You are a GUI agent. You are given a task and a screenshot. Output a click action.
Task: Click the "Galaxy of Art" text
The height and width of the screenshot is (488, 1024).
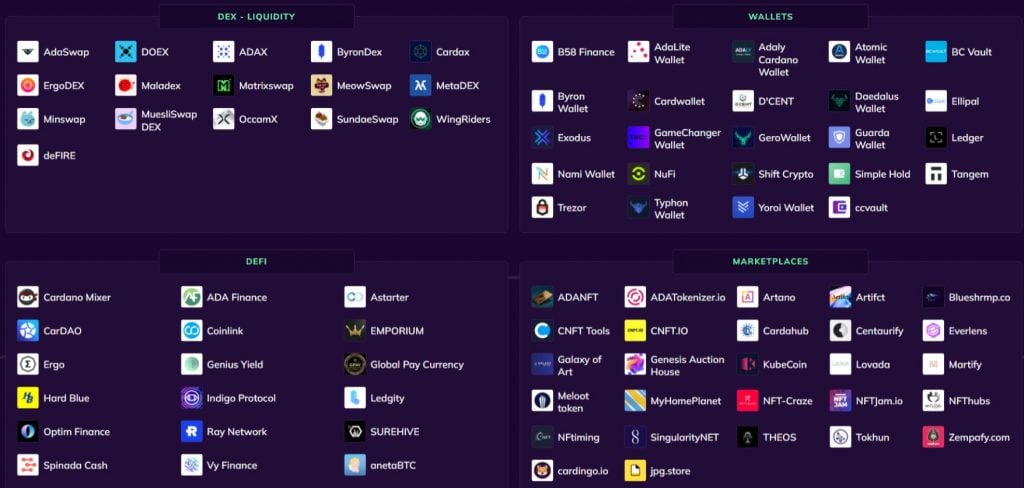pos(580,365)
